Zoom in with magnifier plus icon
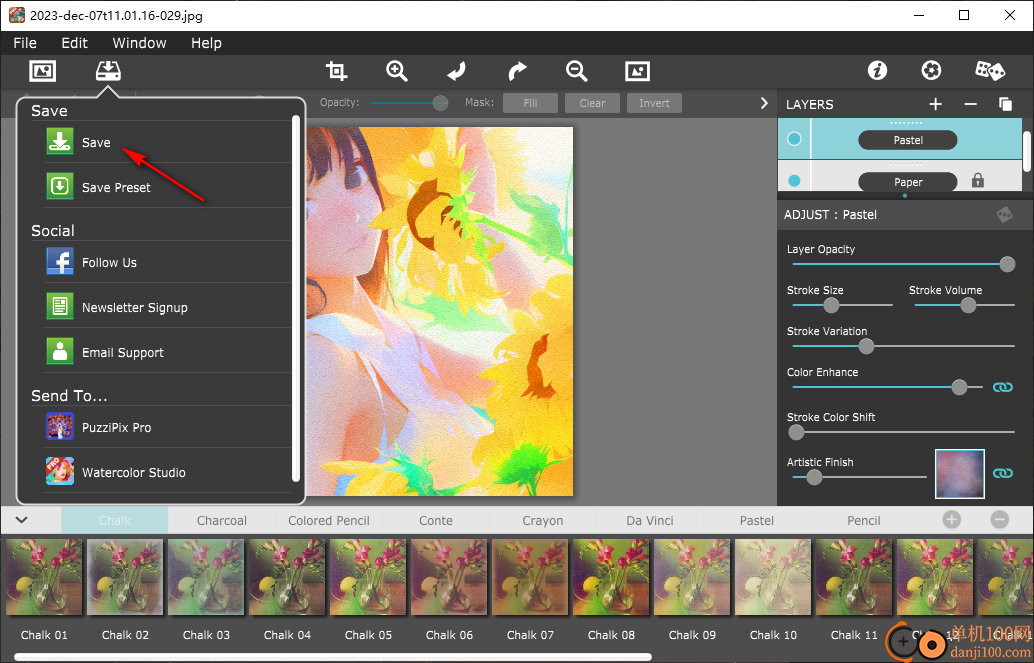 click(396, 71)
